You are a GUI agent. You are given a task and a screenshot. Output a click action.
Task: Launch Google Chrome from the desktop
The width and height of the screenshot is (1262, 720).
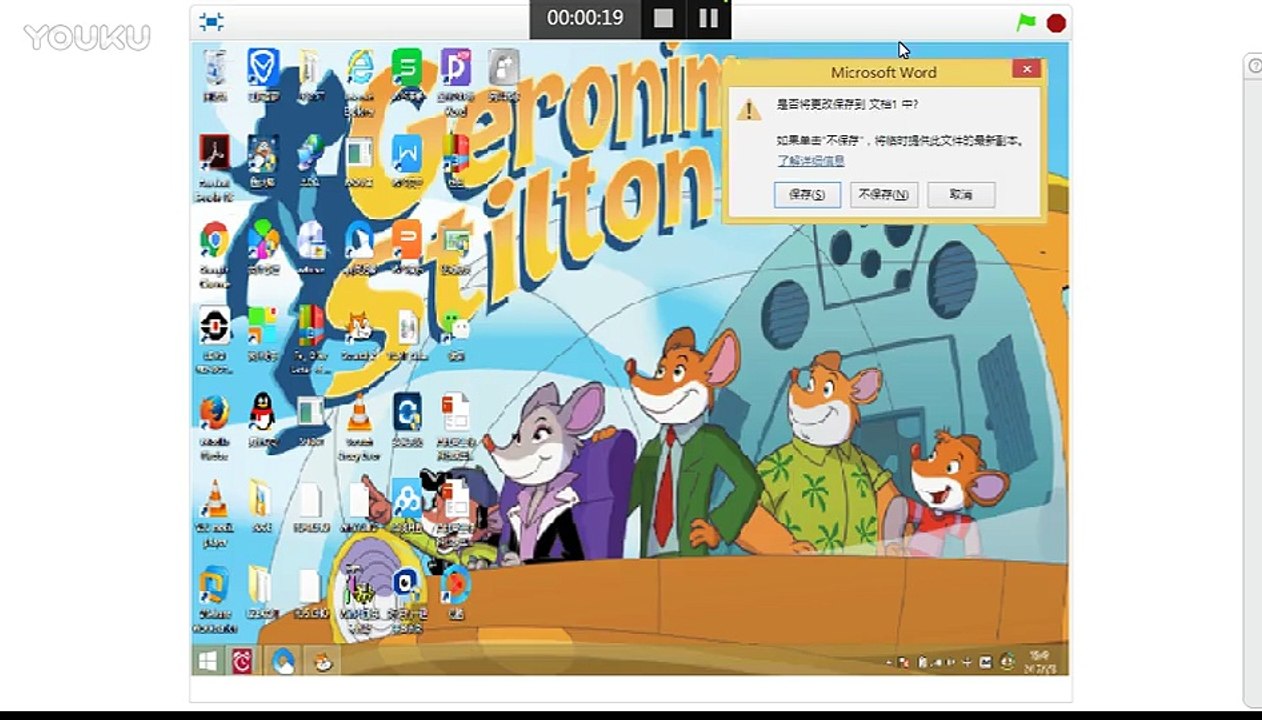214,240
